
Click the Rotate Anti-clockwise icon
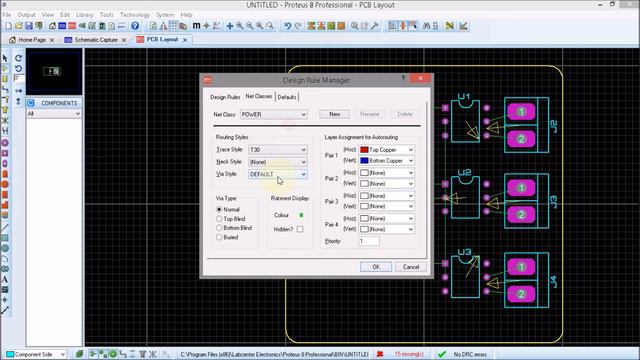point(18,68)
